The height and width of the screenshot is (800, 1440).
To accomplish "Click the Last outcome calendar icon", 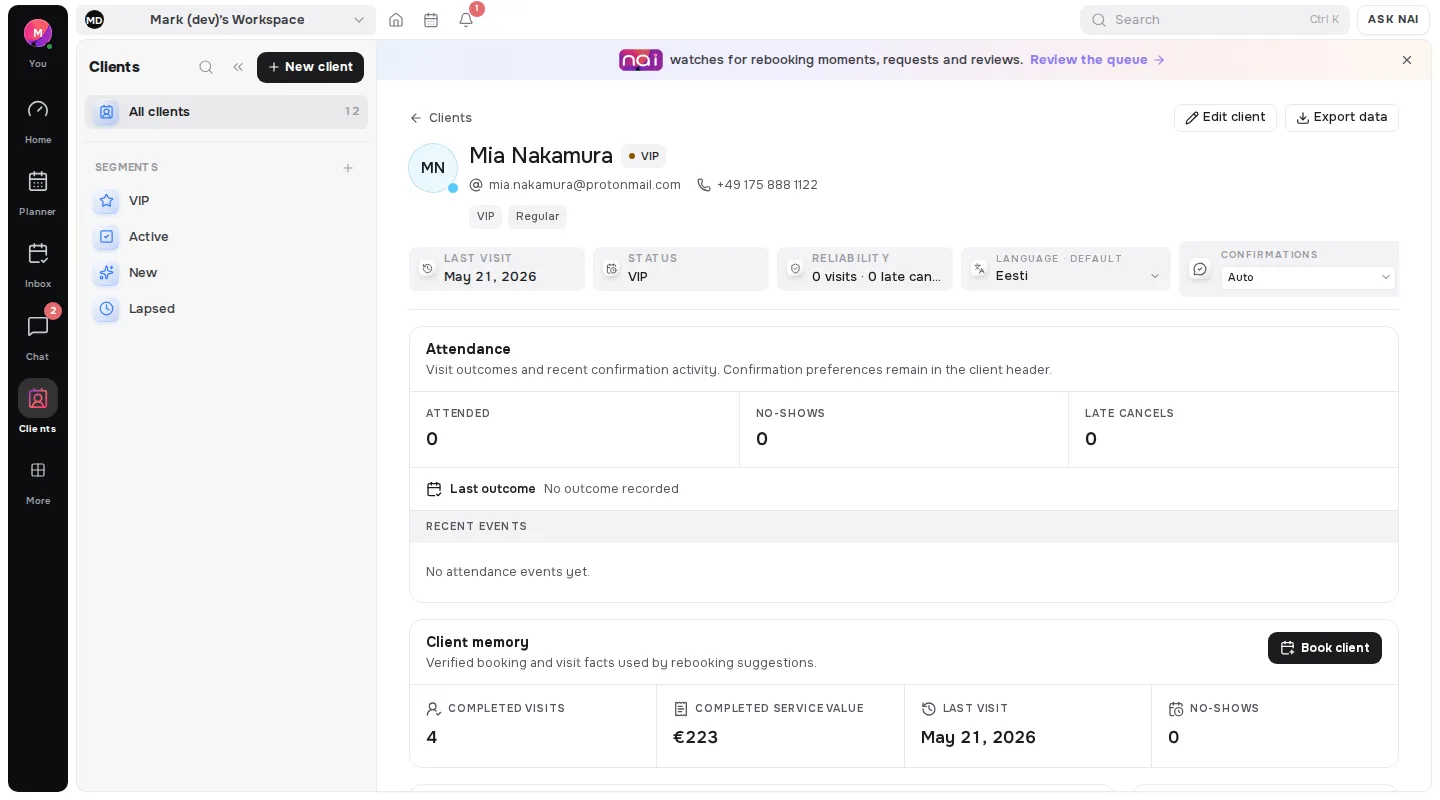I will (x=434, y=489).
